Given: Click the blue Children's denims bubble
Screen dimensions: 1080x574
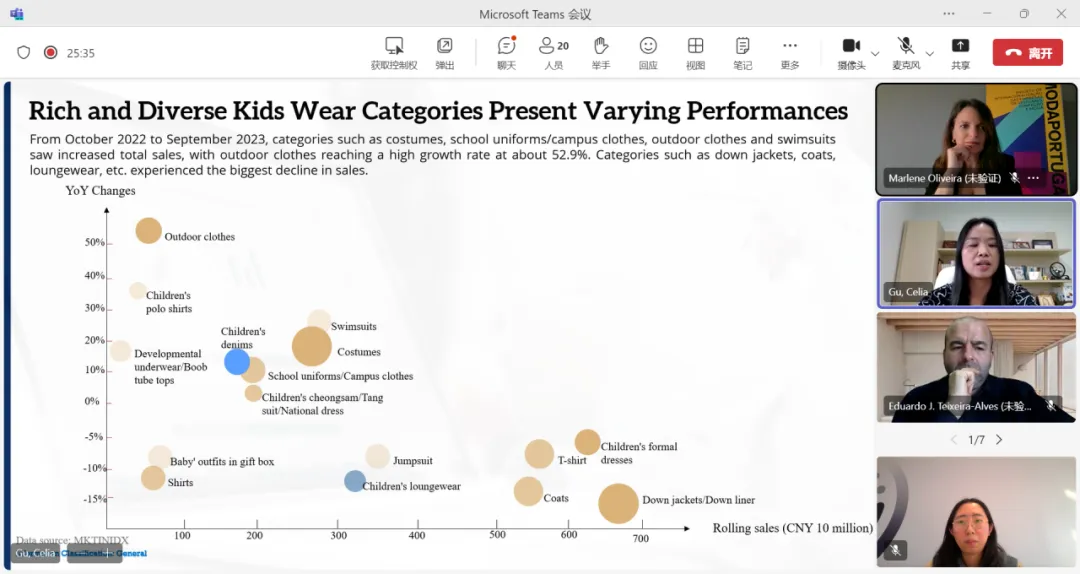Looking at the screenshot, I should point(237,362).
